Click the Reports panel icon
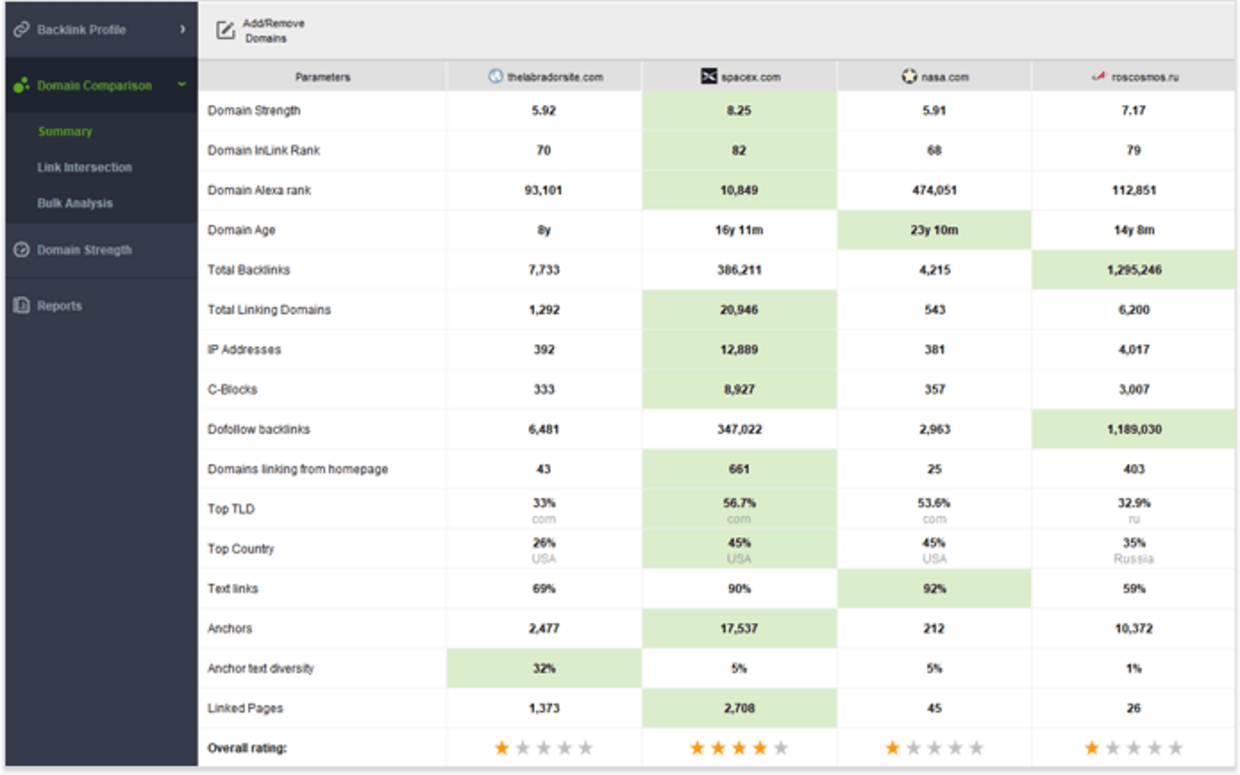The width and height of the screenshot is (1240, 775). click(x=22, y=305)
